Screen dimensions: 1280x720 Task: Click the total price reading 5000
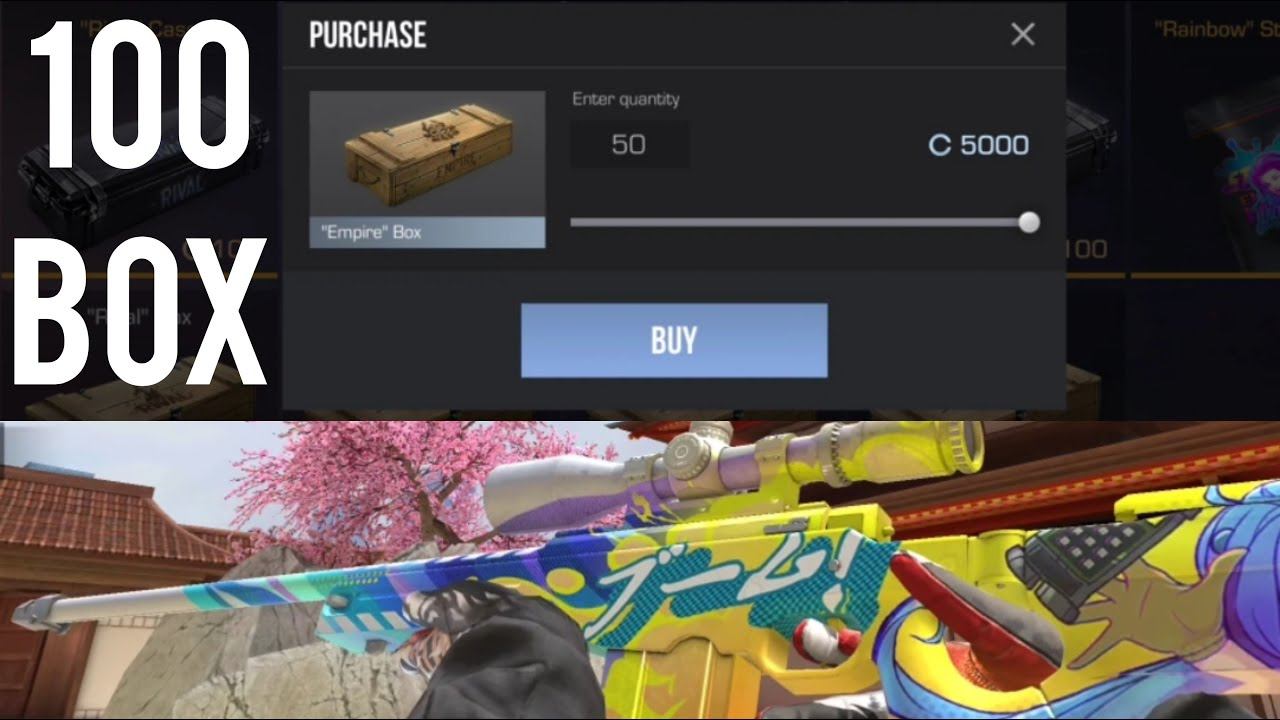coord(994,146)
